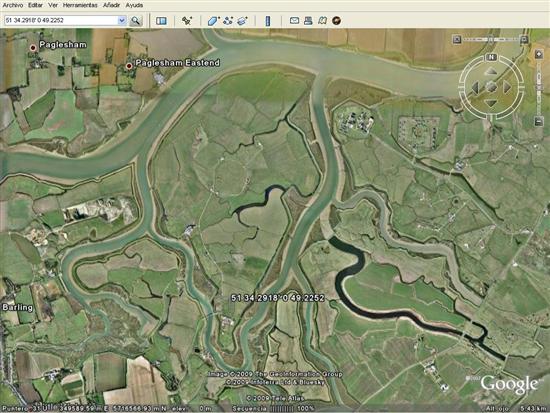Open the Archivo menu
550x413 pixels.
pyautogui.click(x=13, y=5)
